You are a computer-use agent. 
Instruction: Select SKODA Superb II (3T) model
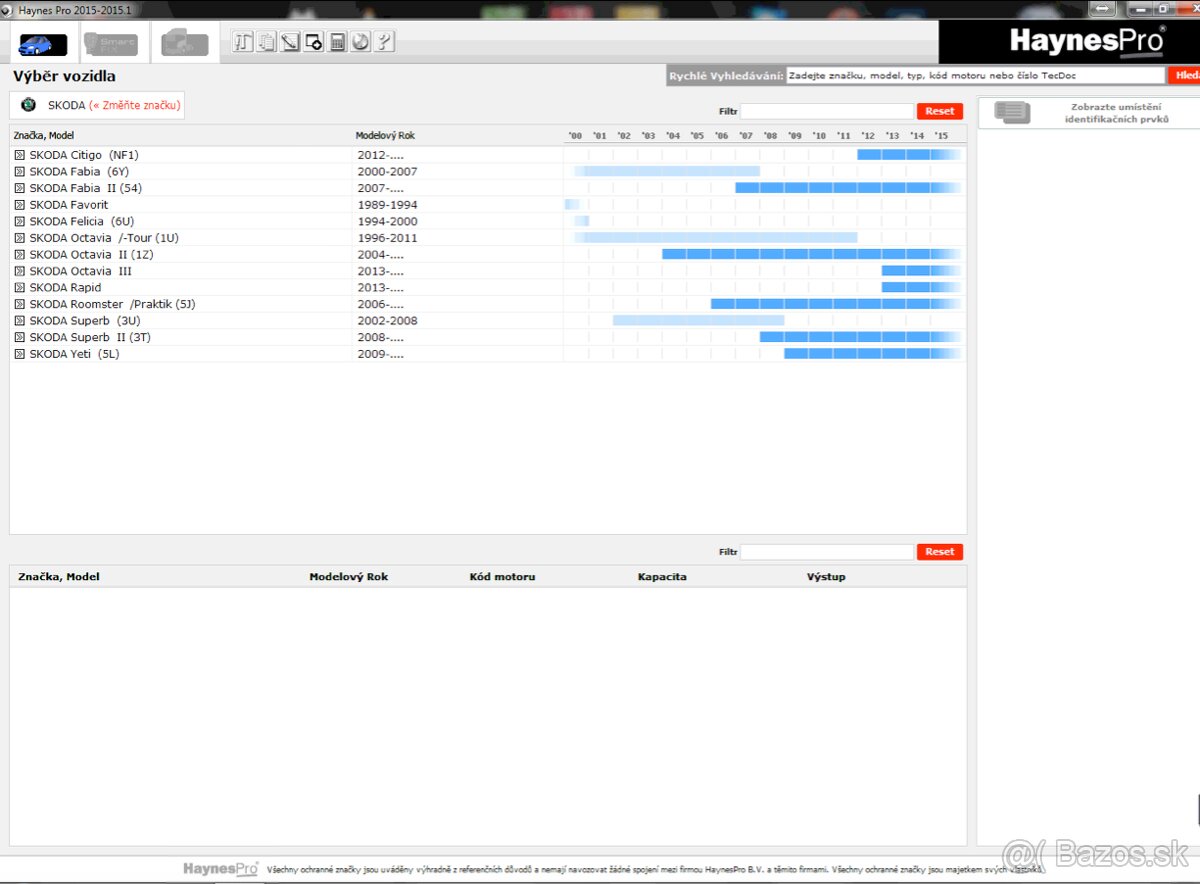point(90,337)
